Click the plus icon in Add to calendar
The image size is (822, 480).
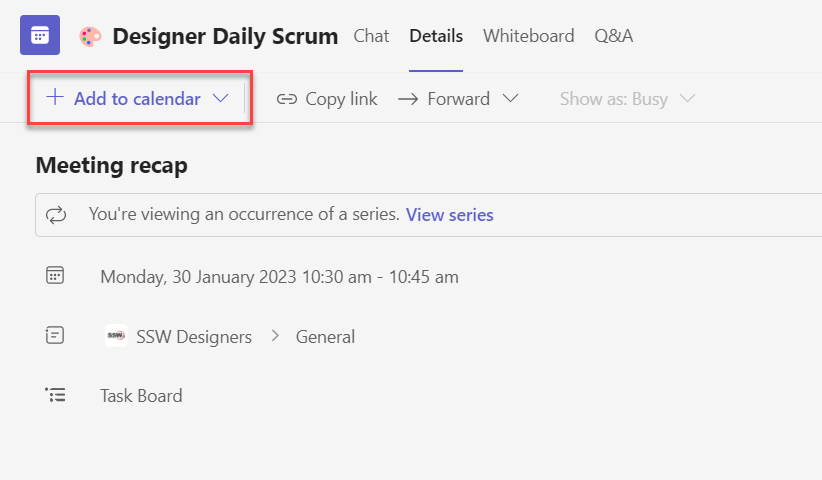(55, 98)
